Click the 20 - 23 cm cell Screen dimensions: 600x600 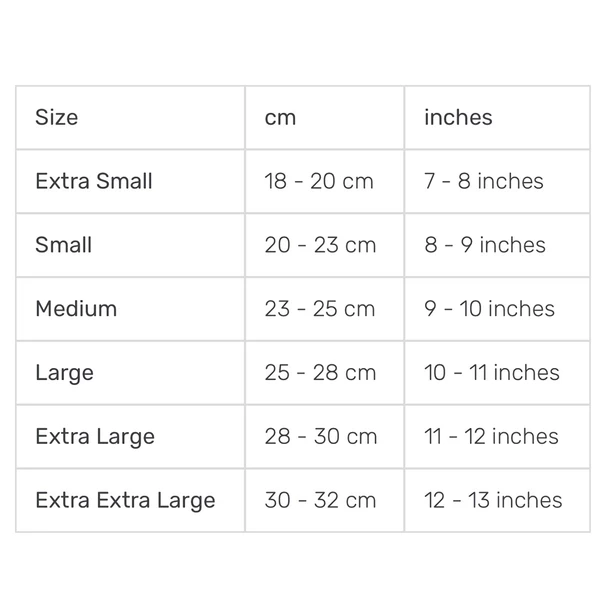[320, 245]
